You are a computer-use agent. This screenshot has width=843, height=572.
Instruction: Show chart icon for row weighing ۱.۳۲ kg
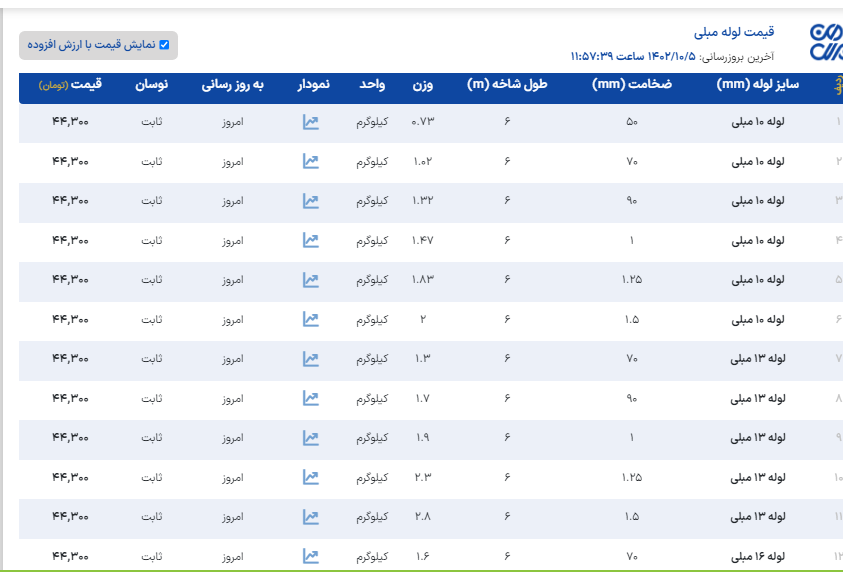pos(311,201)
